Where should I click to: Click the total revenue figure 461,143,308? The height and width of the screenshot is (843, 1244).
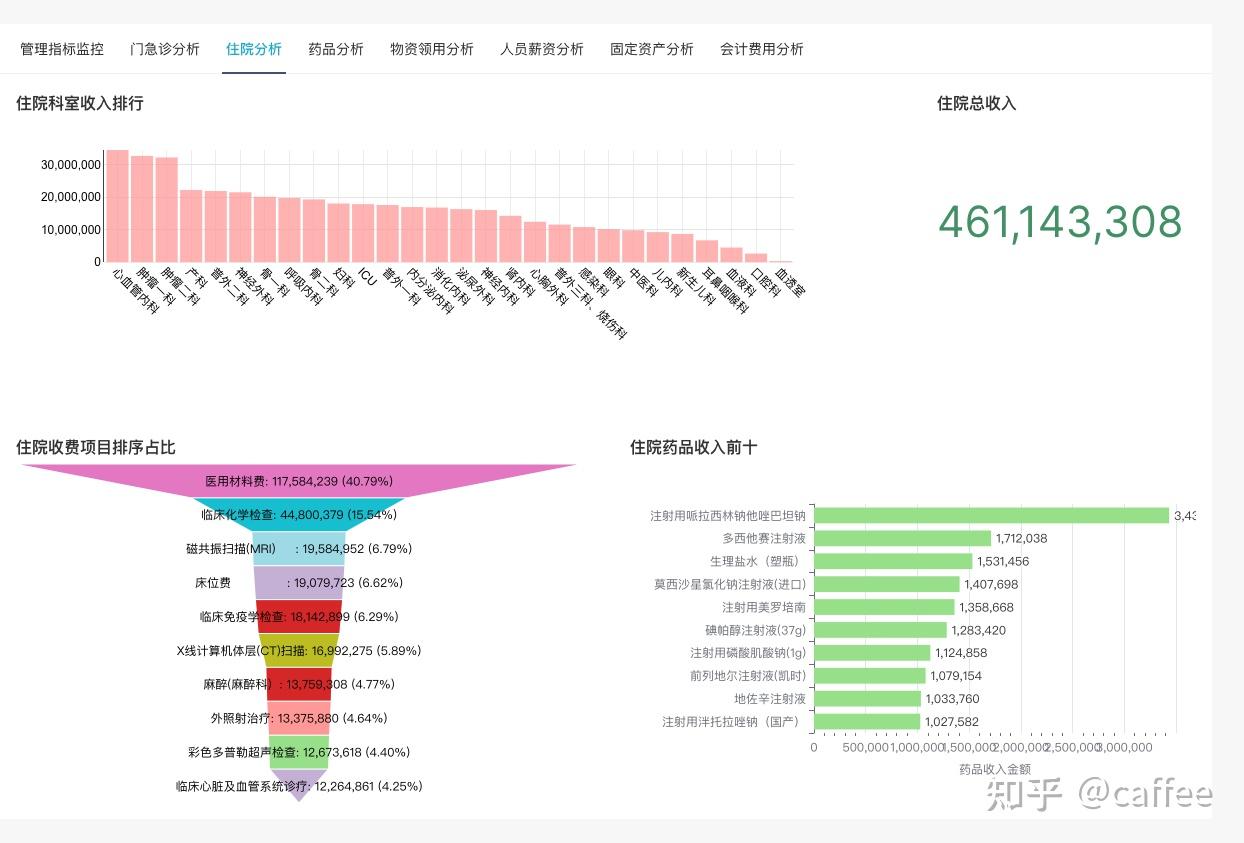point(1060,224)
